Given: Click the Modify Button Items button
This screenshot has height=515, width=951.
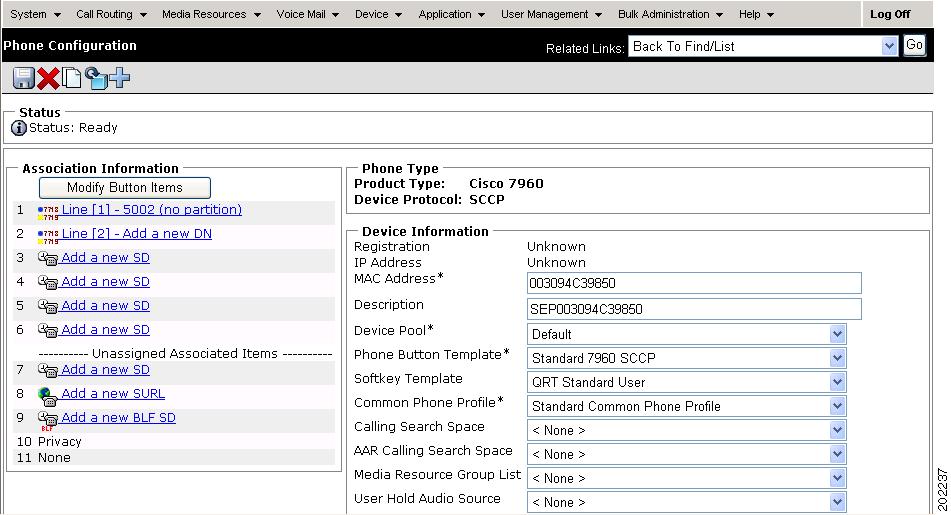Looking at the screenshot, I should pyautogui.click(x=125, y=187).
